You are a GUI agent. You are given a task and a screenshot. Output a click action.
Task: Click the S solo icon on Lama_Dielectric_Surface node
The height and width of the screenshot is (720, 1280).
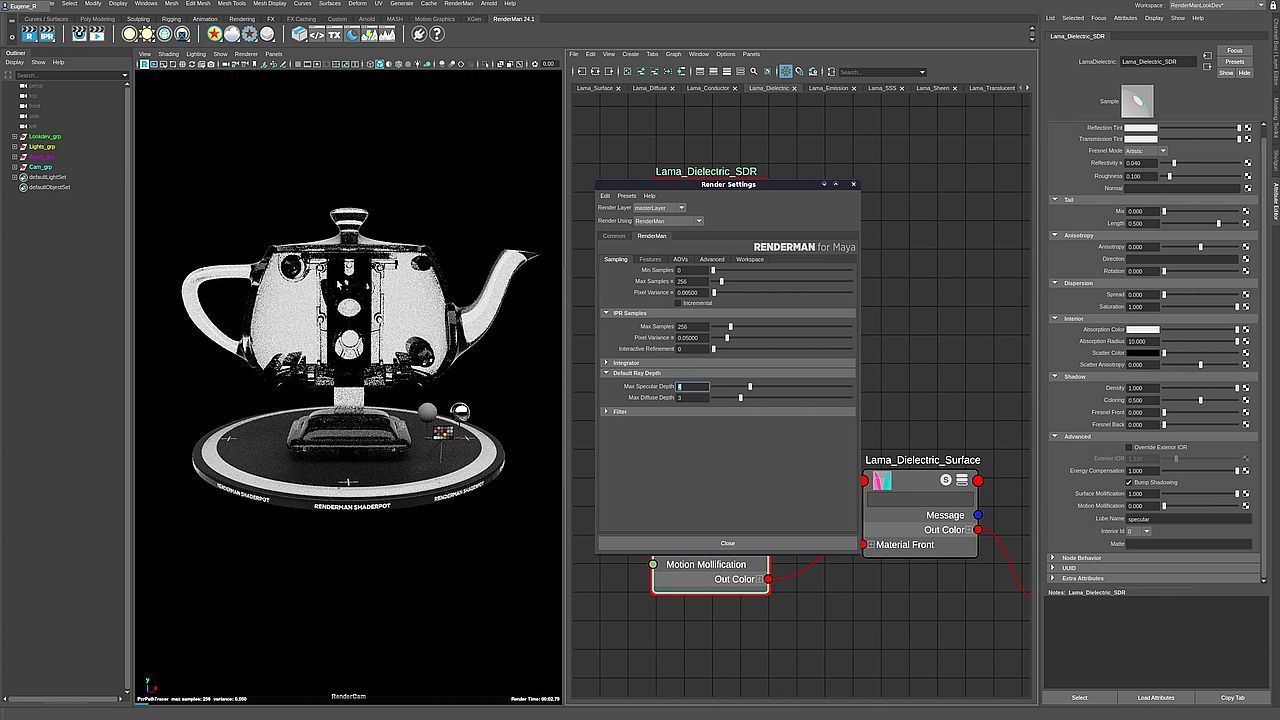(946, 480)
